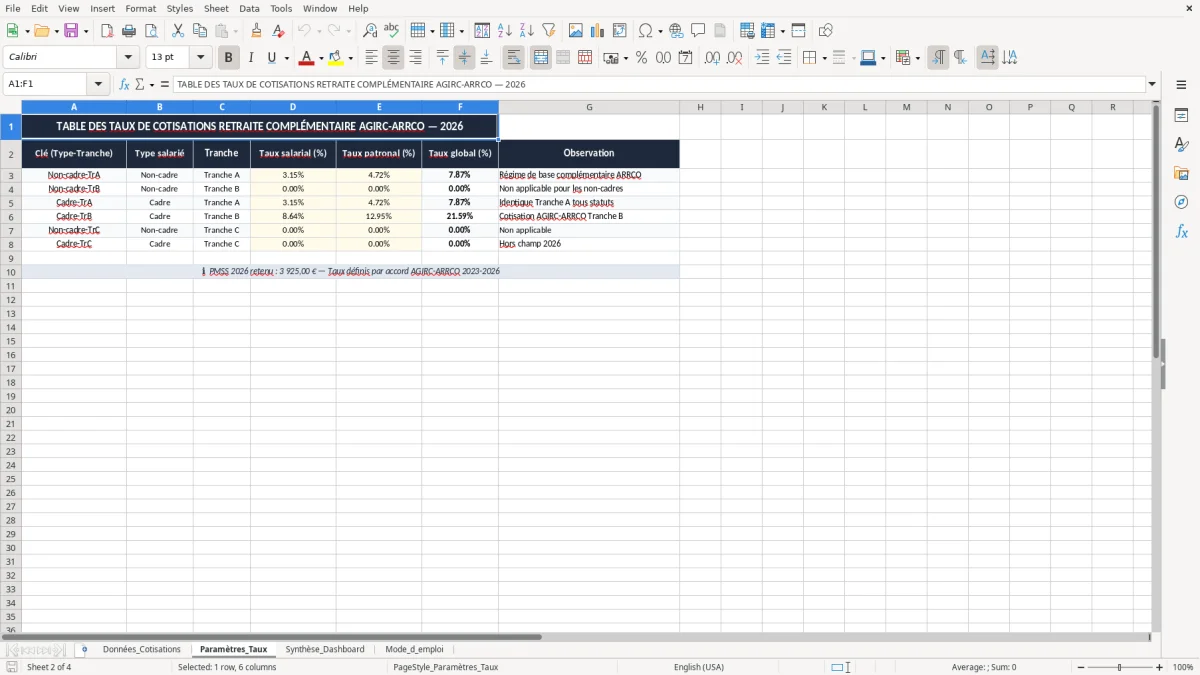This screenshot has height=675, width=1200.
Task: Click cell containing 21.59%
Action: 460,216
